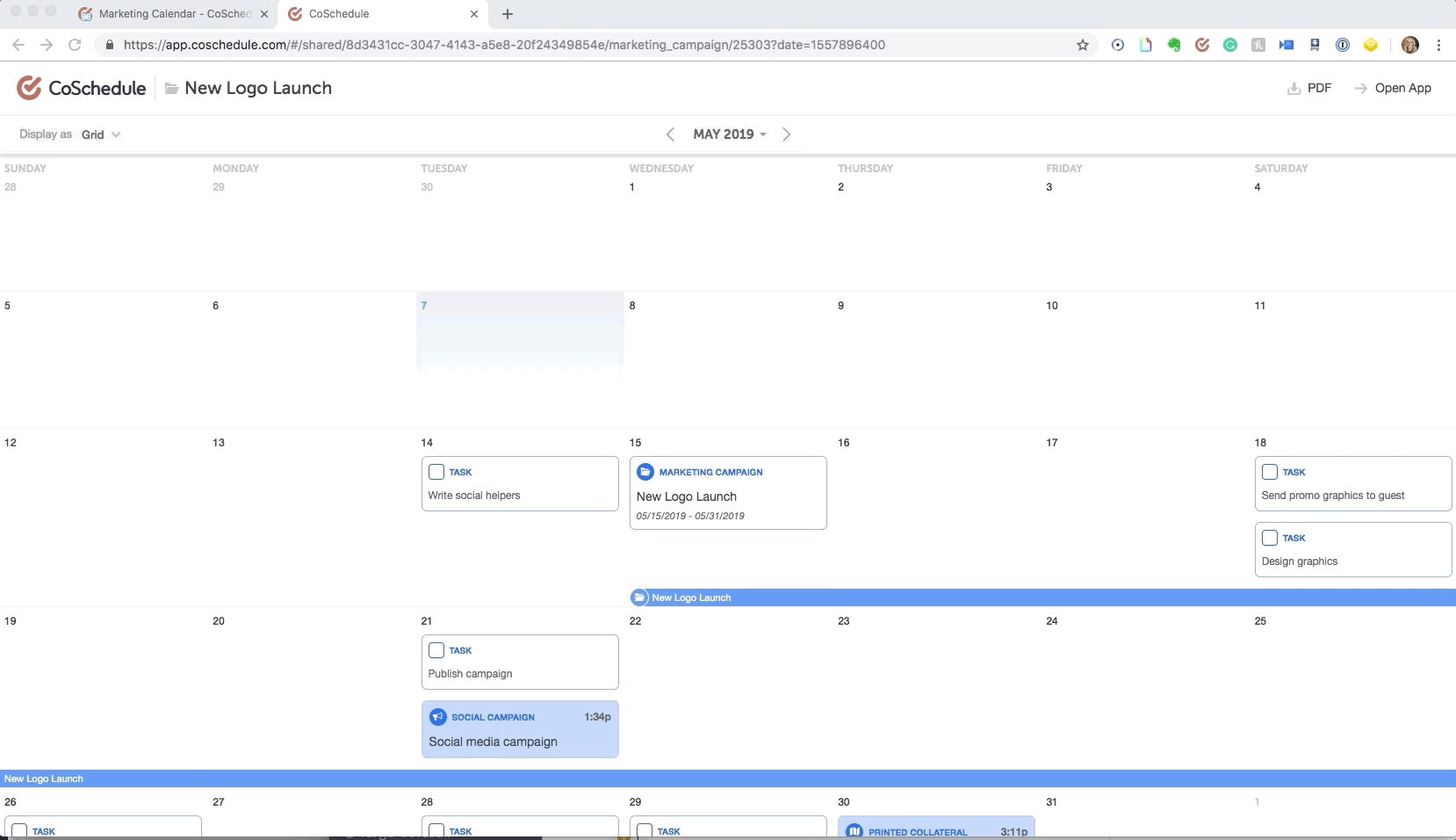1456x840 pixels.
Task: Click the browser forward arrow
Action: click(47, 45)
